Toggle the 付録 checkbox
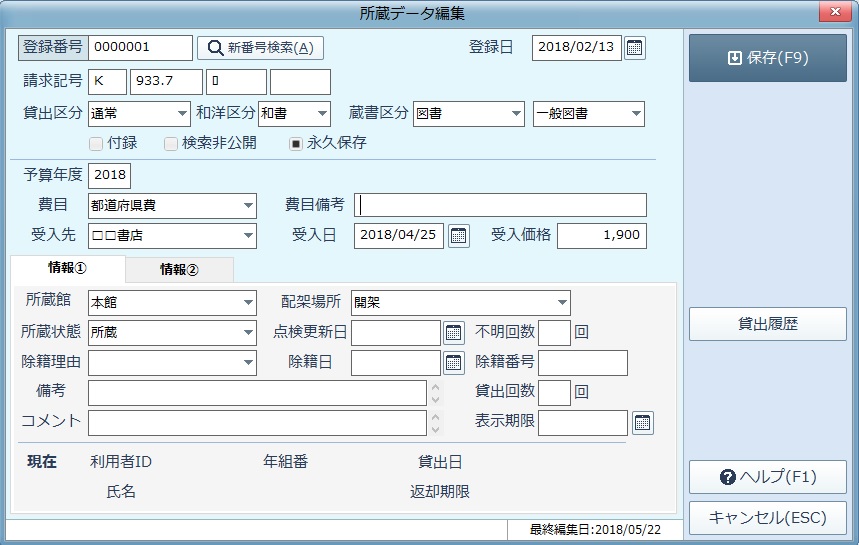Image resolution: width=859 pixels, height=545 pixels. pyautogui.click(x=96, y=144)
